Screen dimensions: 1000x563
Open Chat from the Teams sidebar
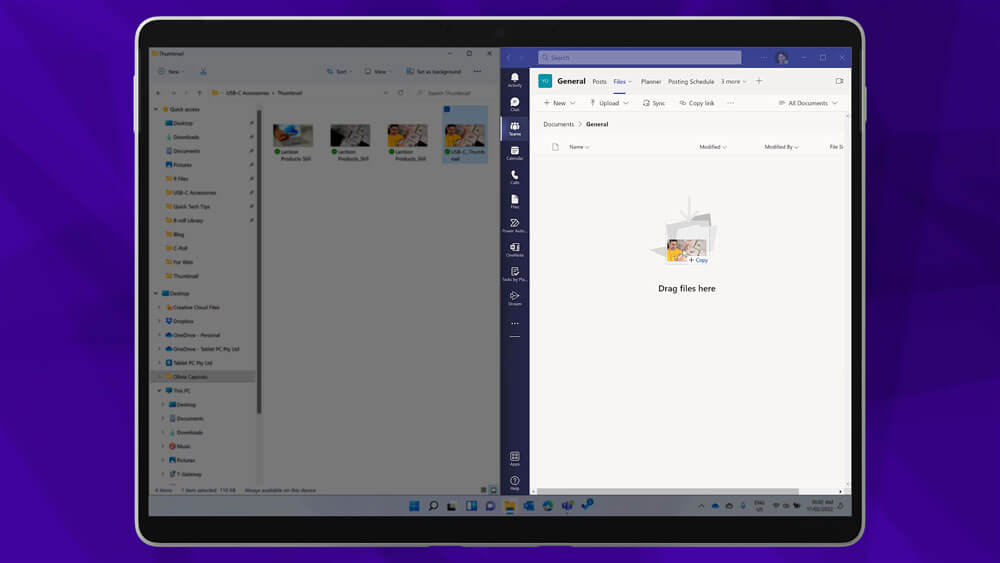[x=515, y=103]
